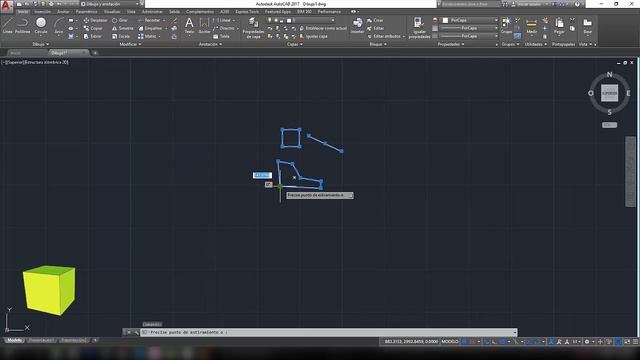Open the PorCapa linetype dropdown

469,36
